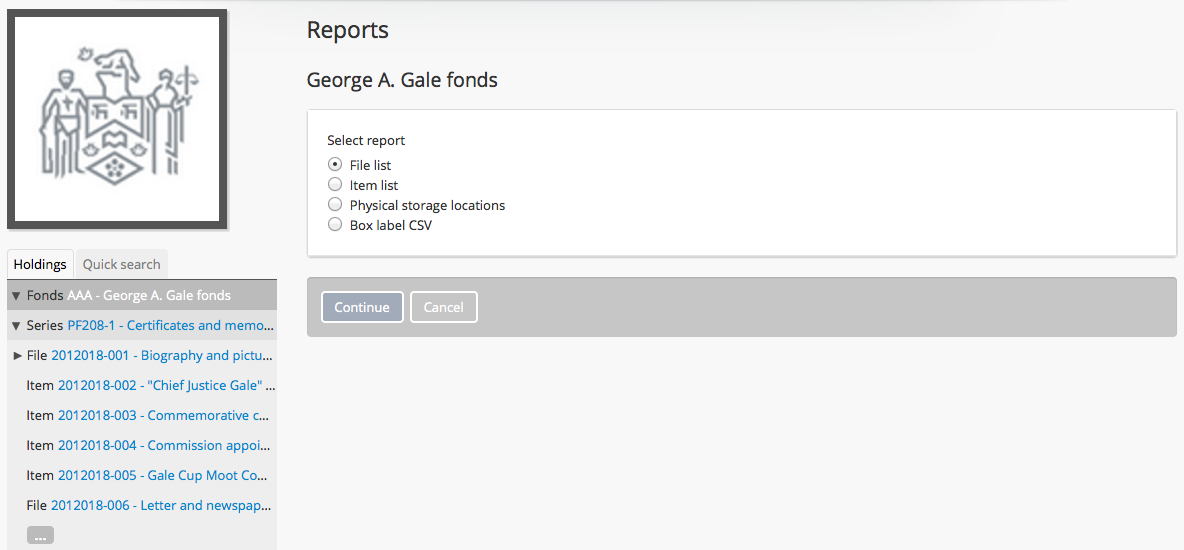Select Box label CSV radio button
1184x550 pixels.
point(335,225)
